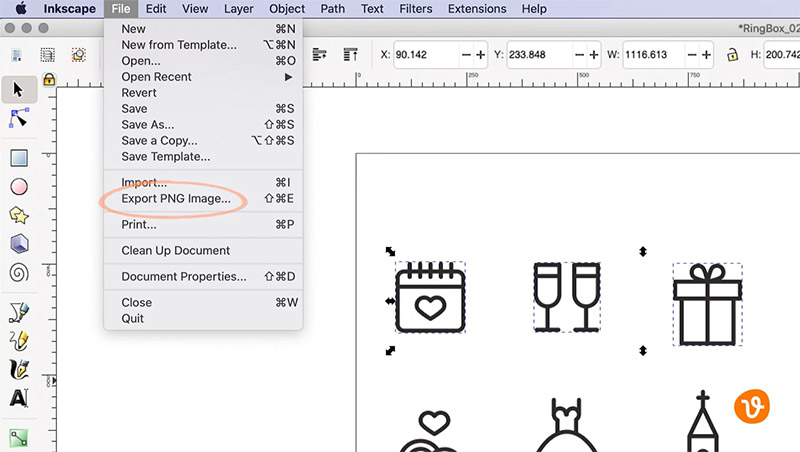Select the Node edit tool
Screen dimensions: 800x452
pyautogui.click(x=19, y=118)
